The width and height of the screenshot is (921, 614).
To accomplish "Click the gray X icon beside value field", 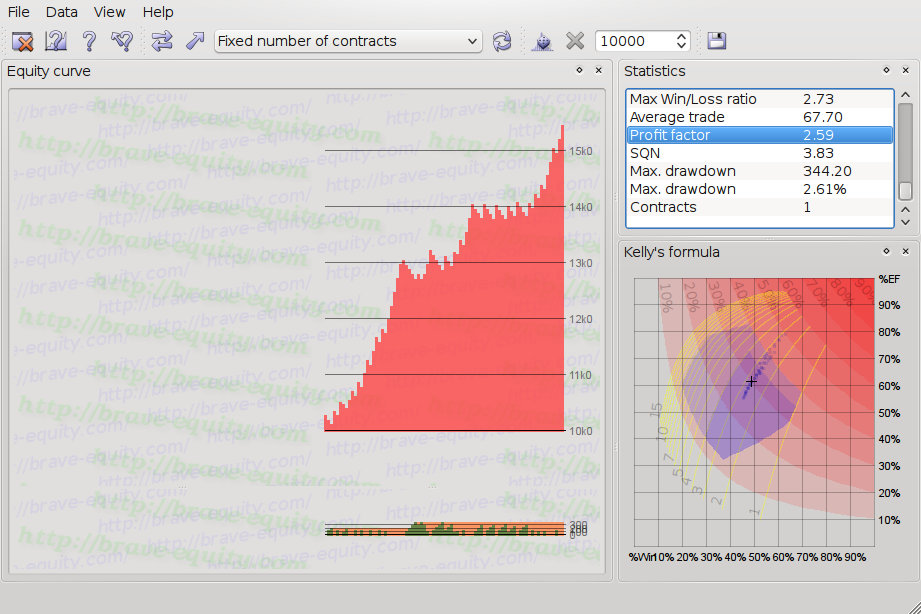I will (x=575, y=41).
